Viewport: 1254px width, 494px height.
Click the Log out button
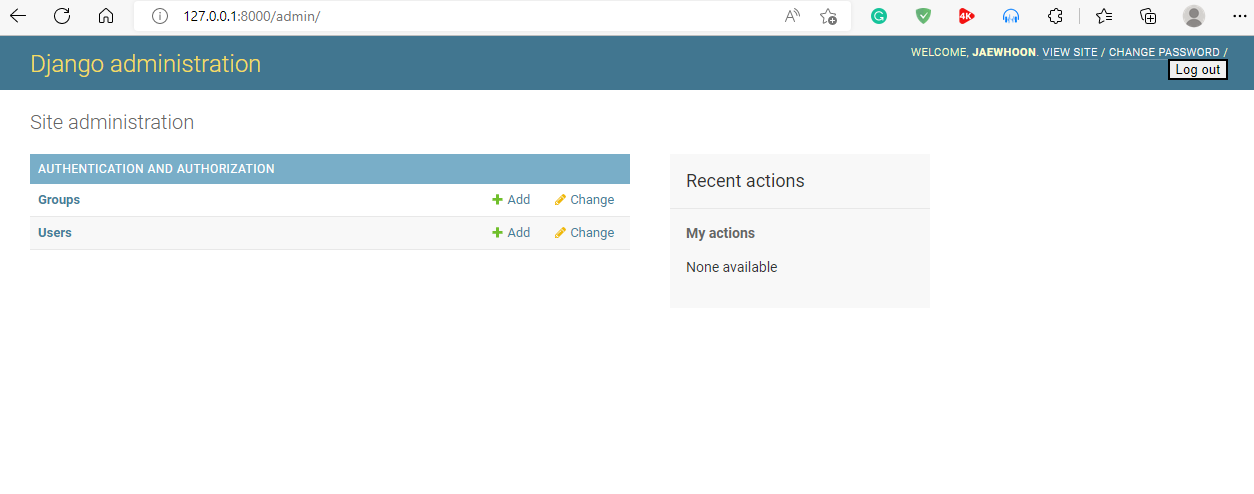click(1198, 70)
